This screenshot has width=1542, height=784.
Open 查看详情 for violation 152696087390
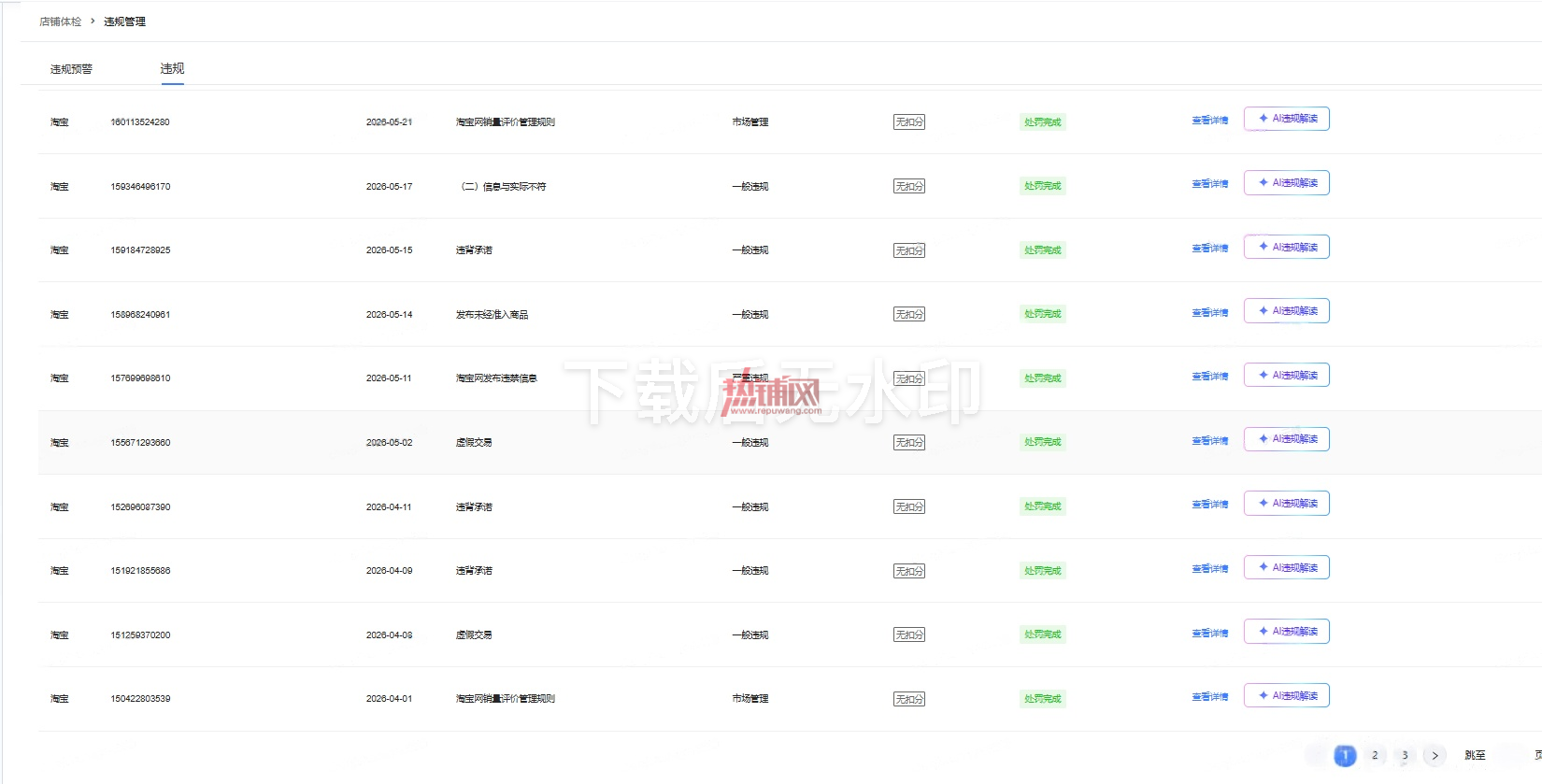pyautogui.click(x=1209, y=505)
